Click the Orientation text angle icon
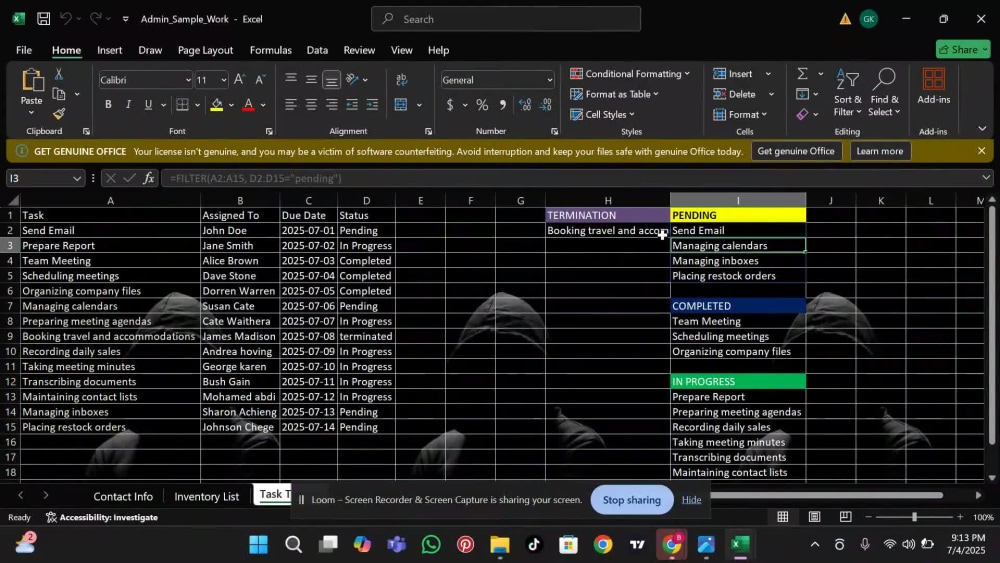The height and width of the screenshot is (563, 1000). pos(352,79)
